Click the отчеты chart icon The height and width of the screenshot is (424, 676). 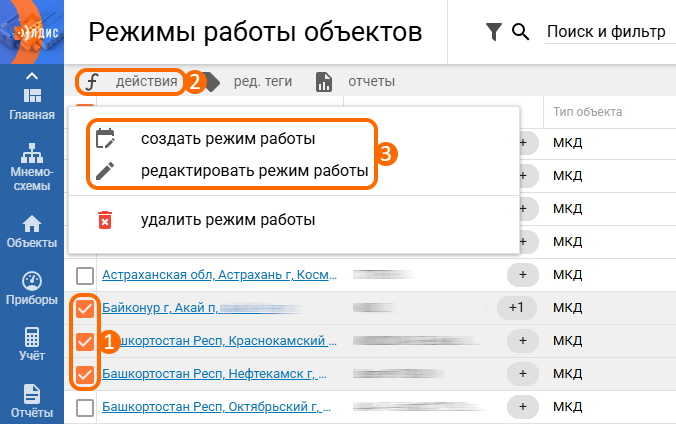click(324, 82)
